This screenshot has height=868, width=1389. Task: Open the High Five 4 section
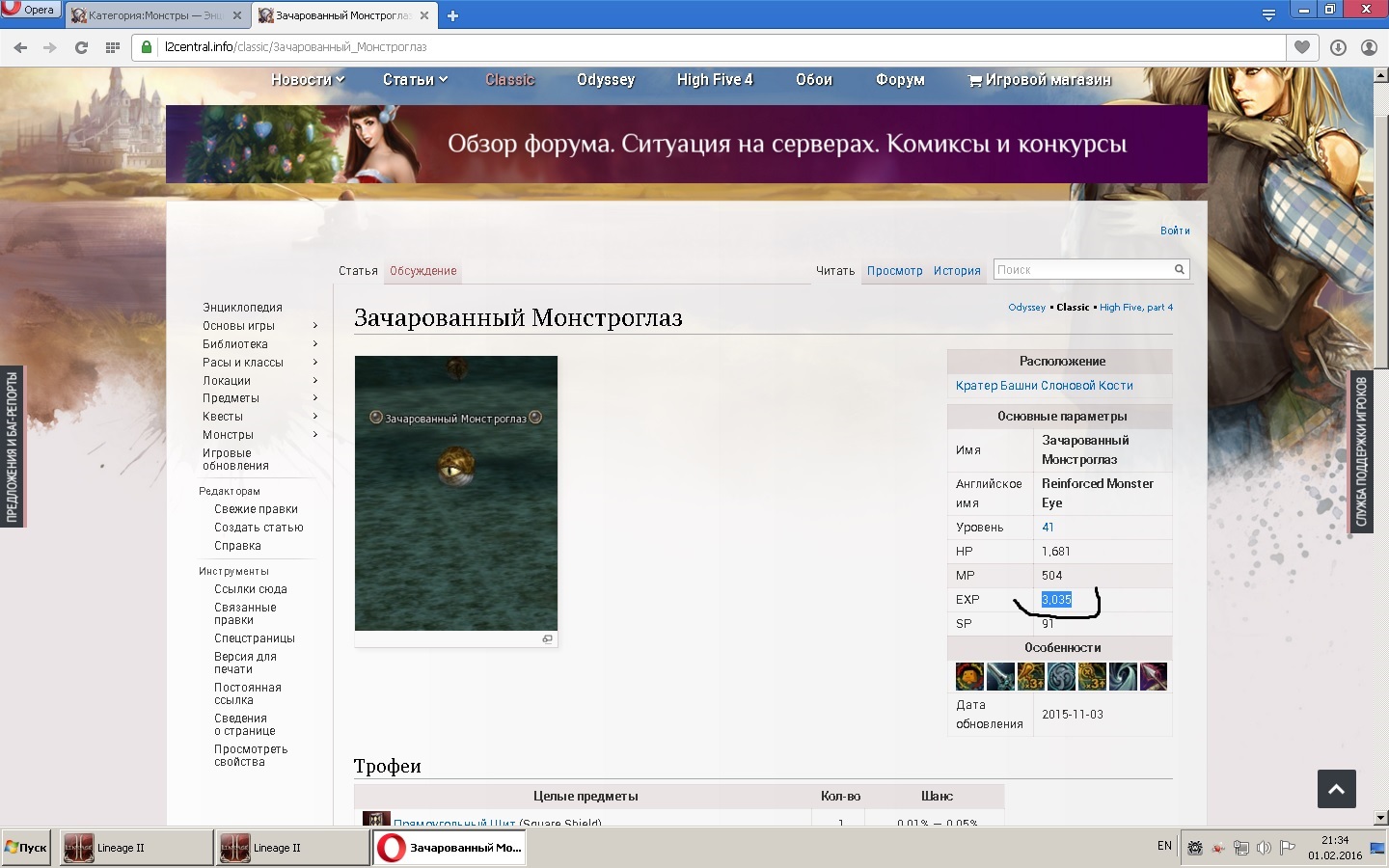[x=715, y=80]
